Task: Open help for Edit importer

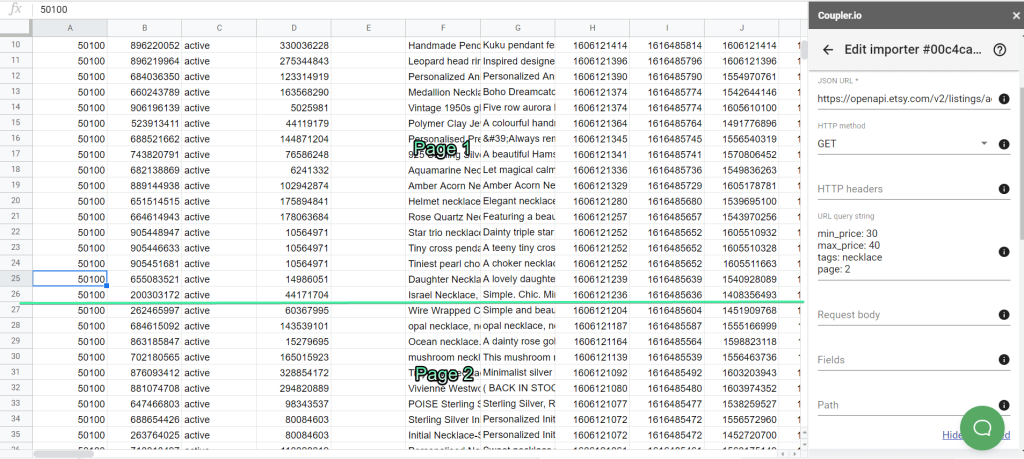Action: (x=999, y=50)
